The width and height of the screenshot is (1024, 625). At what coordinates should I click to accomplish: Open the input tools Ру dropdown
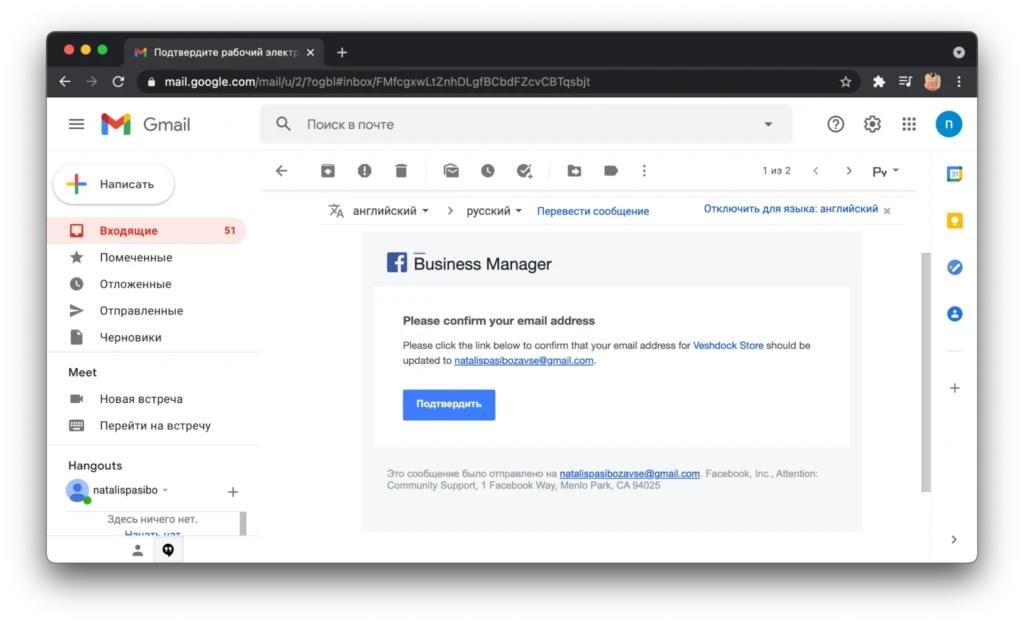(x=886, y=171)
